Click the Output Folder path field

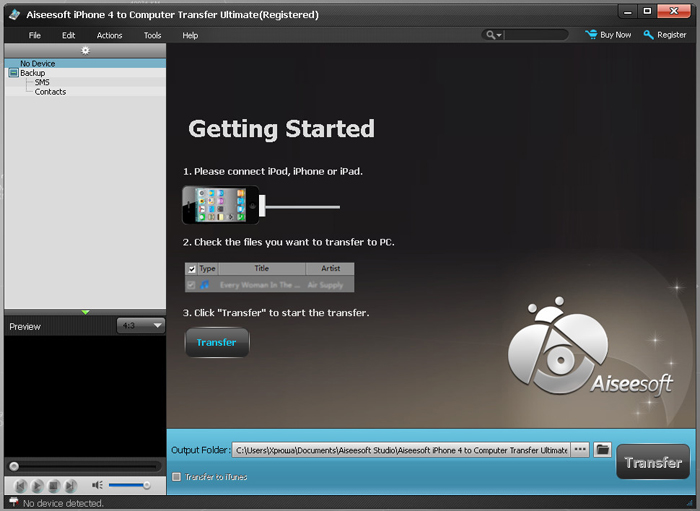[x=400, y=450]
